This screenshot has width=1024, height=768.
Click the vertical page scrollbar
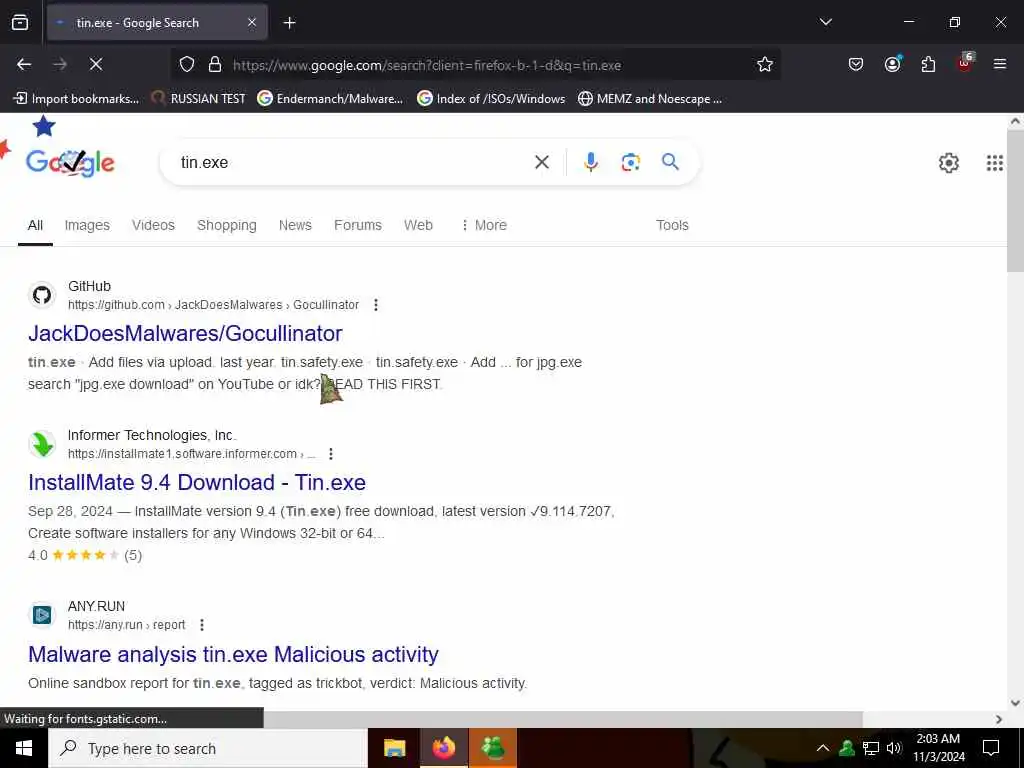pos(1015,201)
